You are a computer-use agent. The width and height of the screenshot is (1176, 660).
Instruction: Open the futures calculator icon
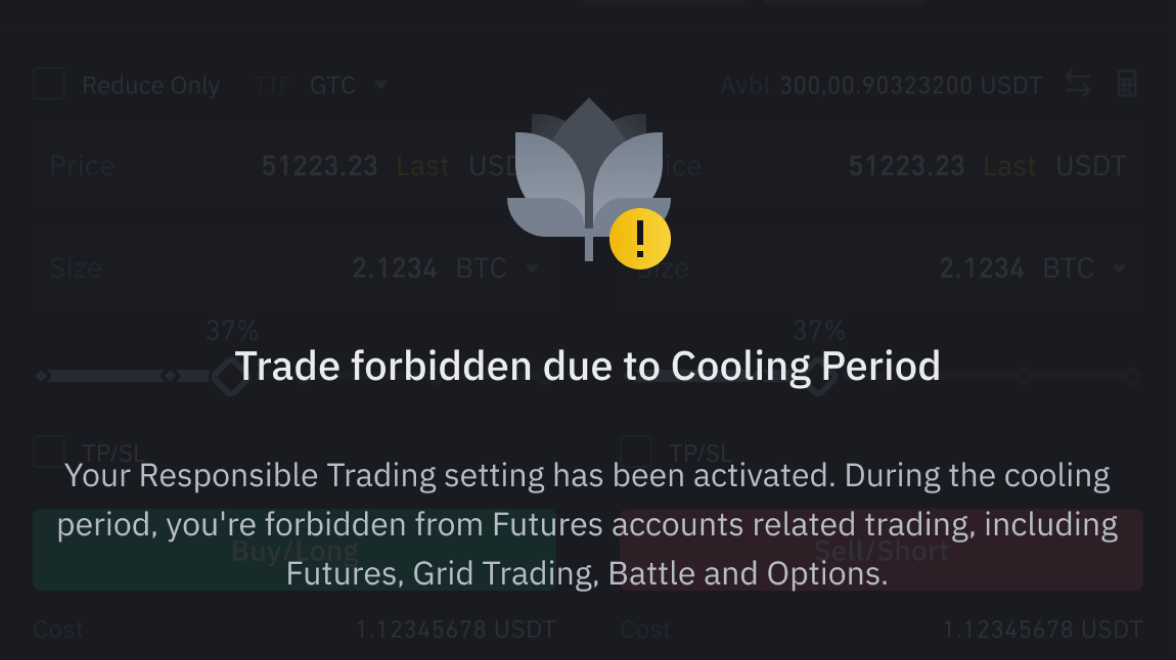point(1127,85)
